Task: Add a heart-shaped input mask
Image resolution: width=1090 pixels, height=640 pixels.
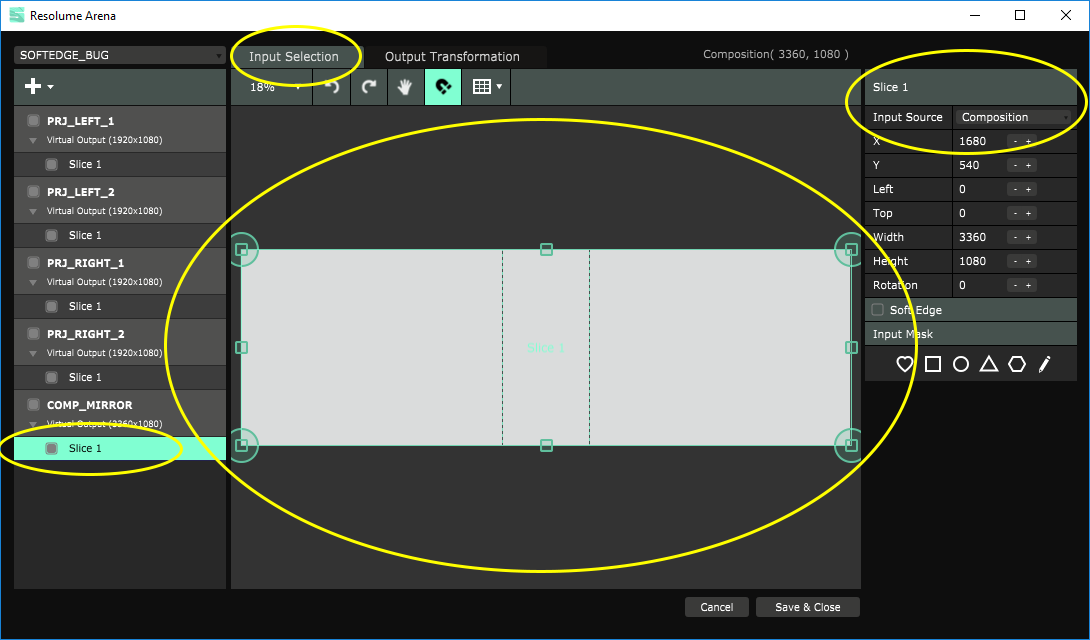Action: click(905, 365)
